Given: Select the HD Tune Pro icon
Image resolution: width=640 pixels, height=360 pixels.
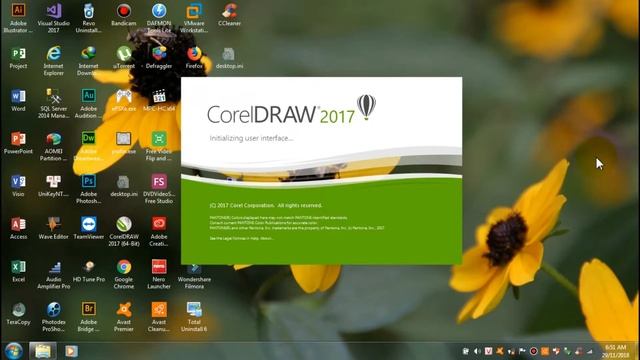Looking at the screenshot, I should coord(89,271).
